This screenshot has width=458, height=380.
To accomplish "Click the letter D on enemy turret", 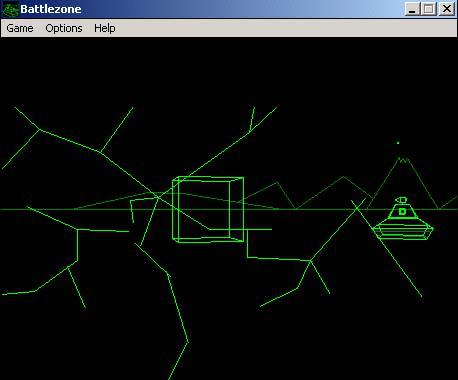I will coord(402,211).
